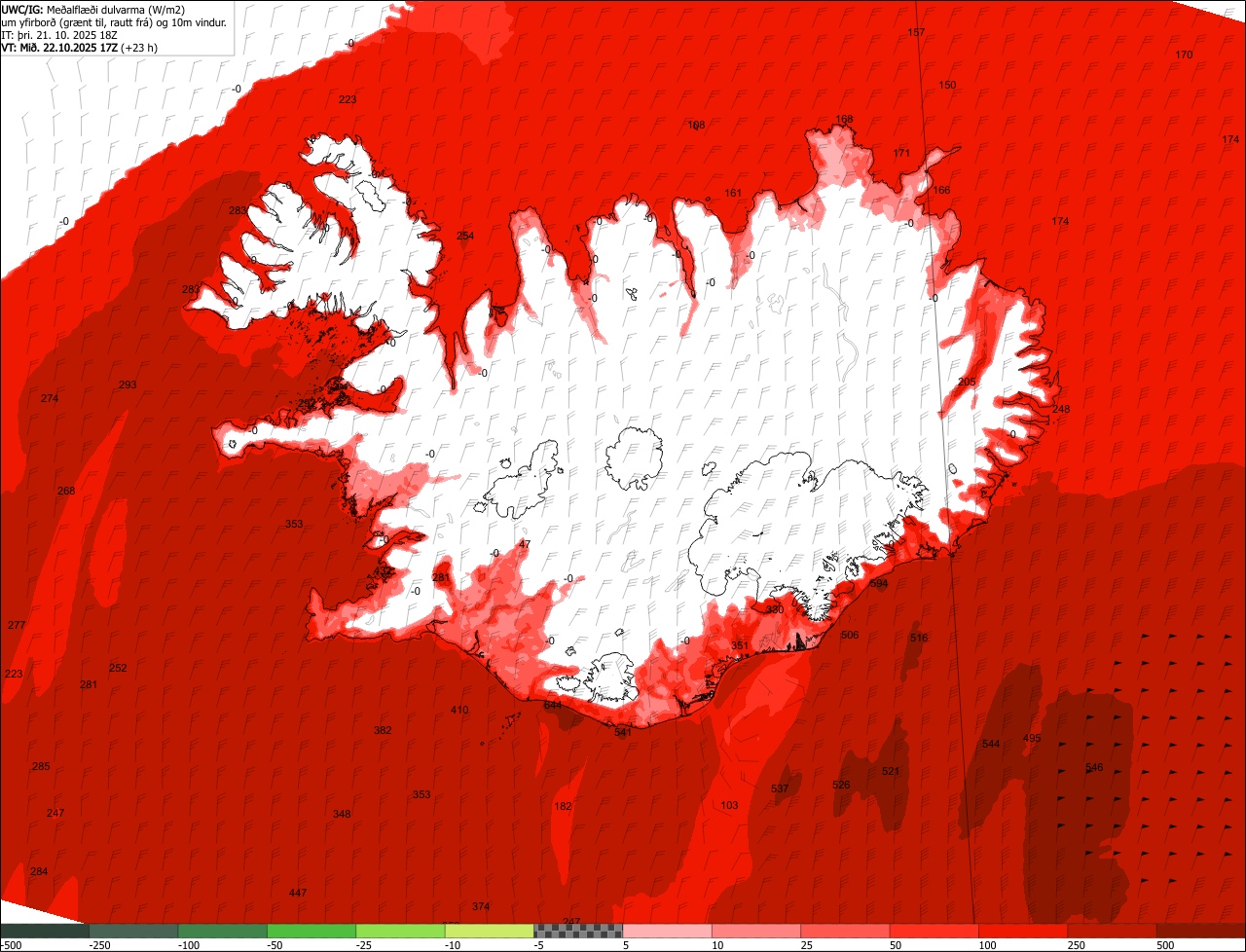Click the map value 103 in the lighter southern band
Image resolution: width=1246 pixels, height=952 pixels.
click(x=730, y=805)
